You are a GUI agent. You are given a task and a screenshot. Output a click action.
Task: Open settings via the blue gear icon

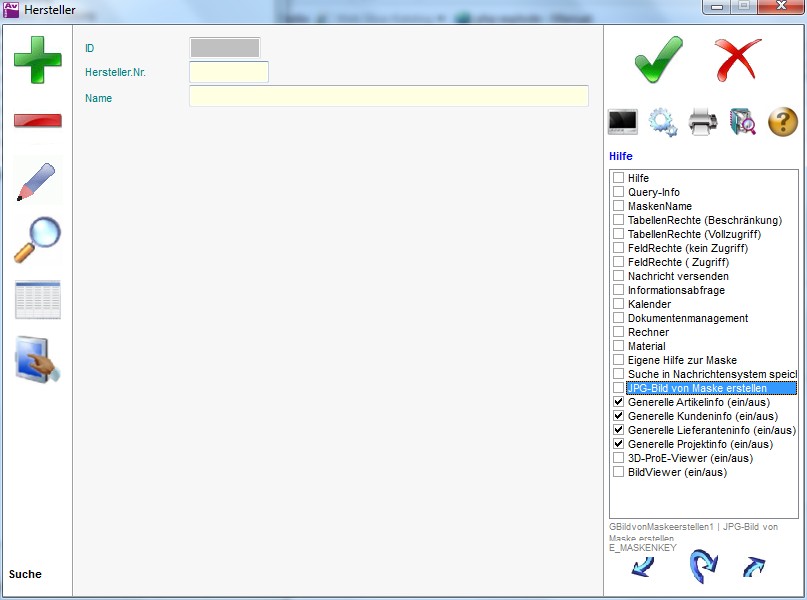point(662,122)
